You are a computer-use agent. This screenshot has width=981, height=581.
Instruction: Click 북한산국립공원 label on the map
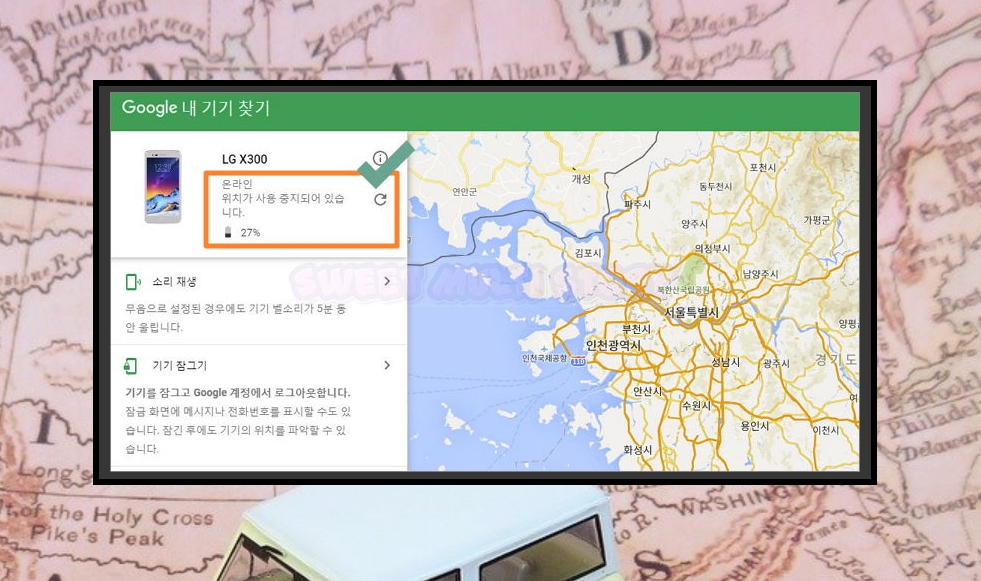(683, 290)
